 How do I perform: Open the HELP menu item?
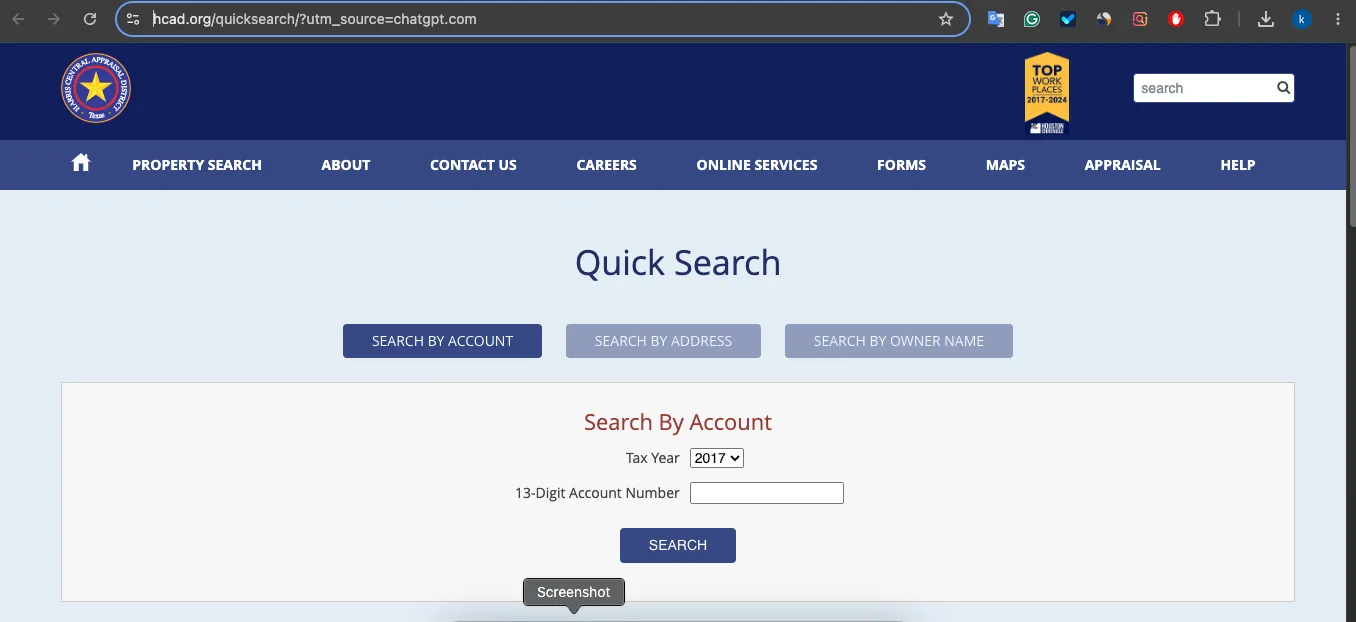click(1238, 165)
